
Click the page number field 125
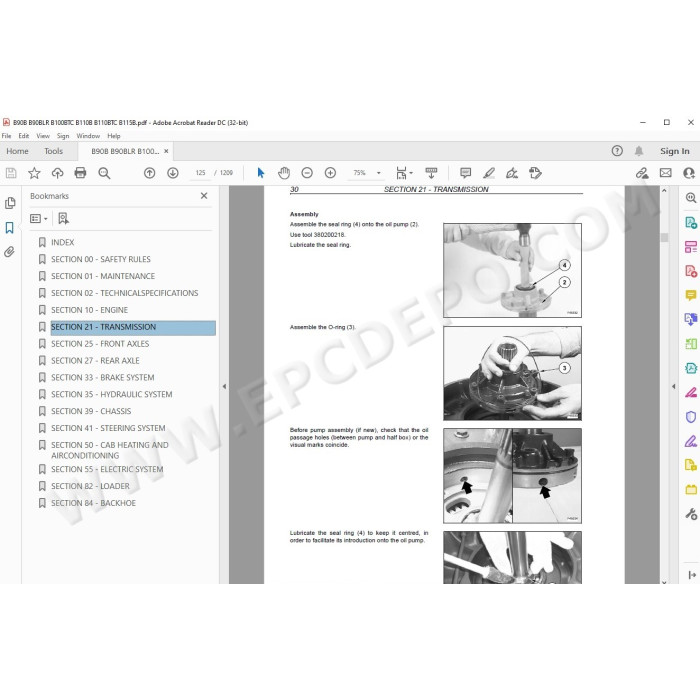point(200,173)
